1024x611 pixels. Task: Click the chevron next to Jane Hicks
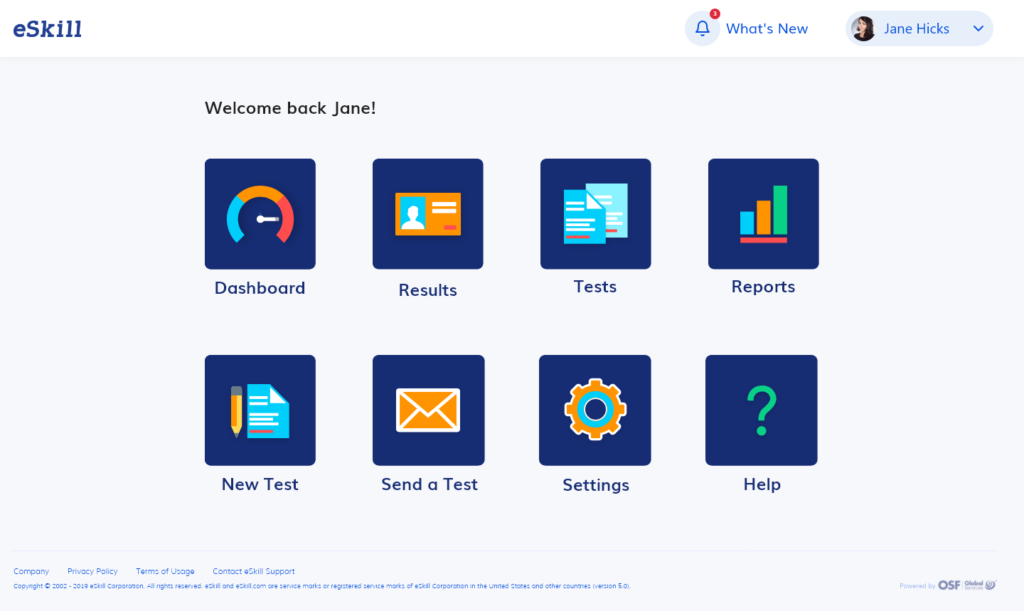click(978, 29)
